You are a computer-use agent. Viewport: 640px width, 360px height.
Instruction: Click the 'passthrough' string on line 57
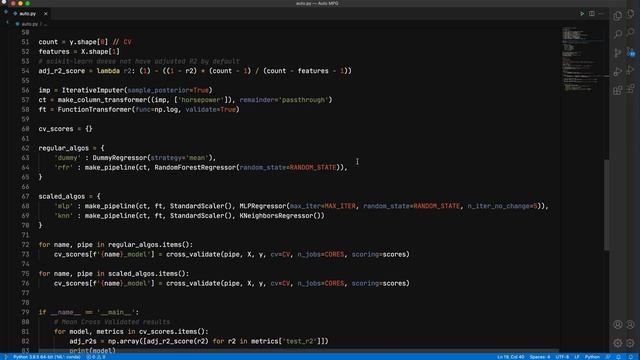coord(305,100)
